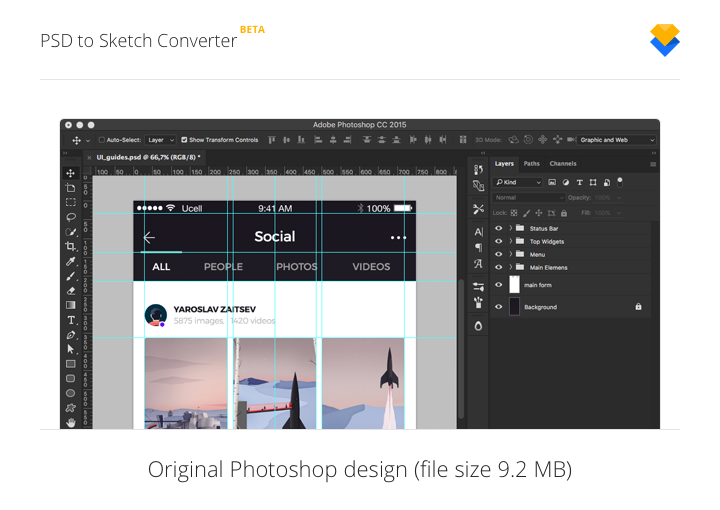Open the Character panel icon
Image resolution: width=720 pixels, height=510 pixels.
478,232
